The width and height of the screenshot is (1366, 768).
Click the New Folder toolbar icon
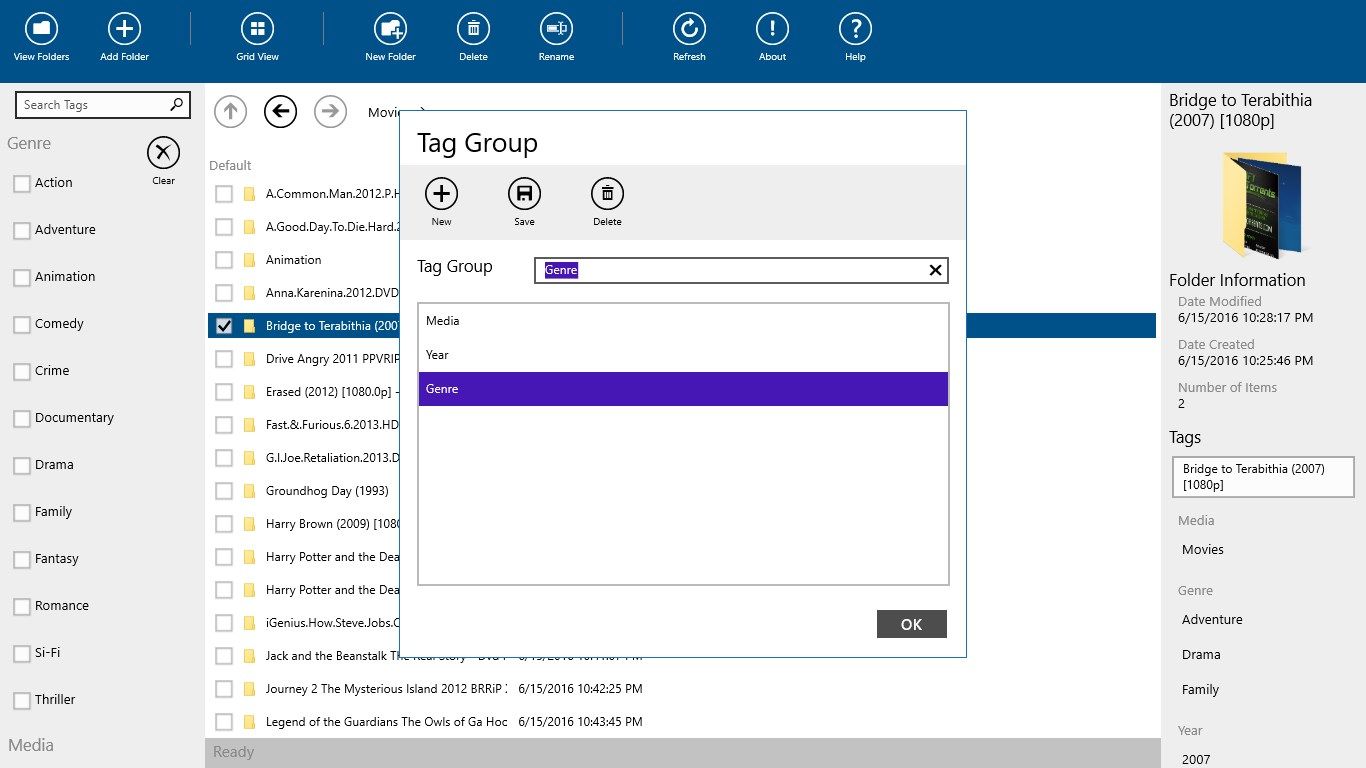pos(390,30)
